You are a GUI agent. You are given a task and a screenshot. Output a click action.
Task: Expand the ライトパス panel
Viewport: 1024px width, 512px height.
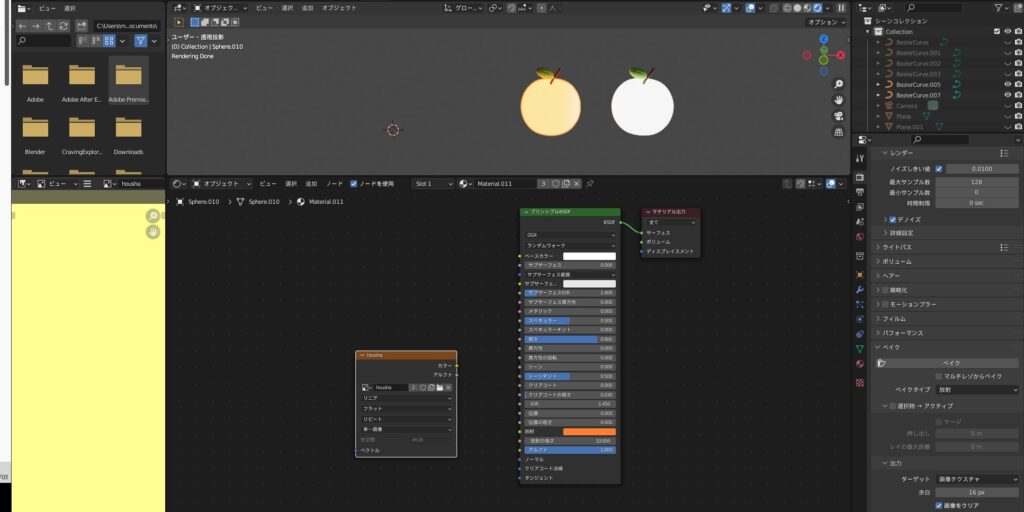coord(895,247)
